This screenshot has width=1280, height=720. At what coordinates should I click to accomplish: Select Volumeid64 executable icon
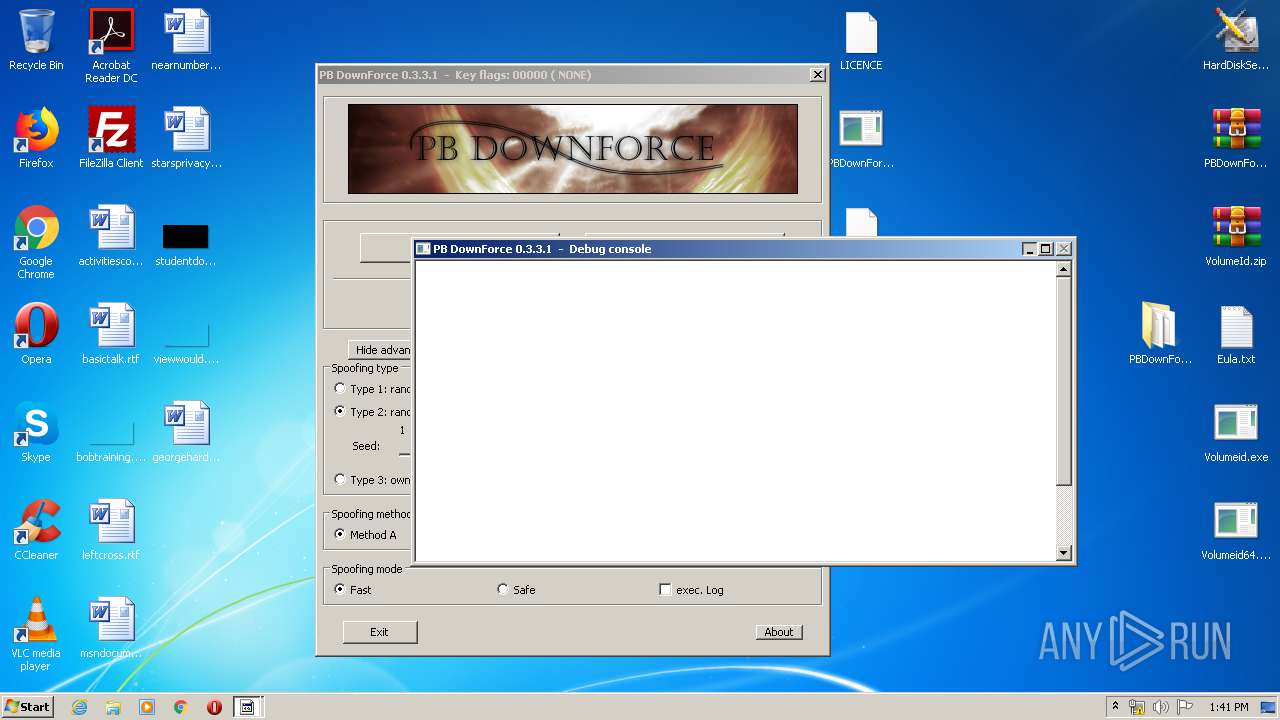(x=1236, y=531)
